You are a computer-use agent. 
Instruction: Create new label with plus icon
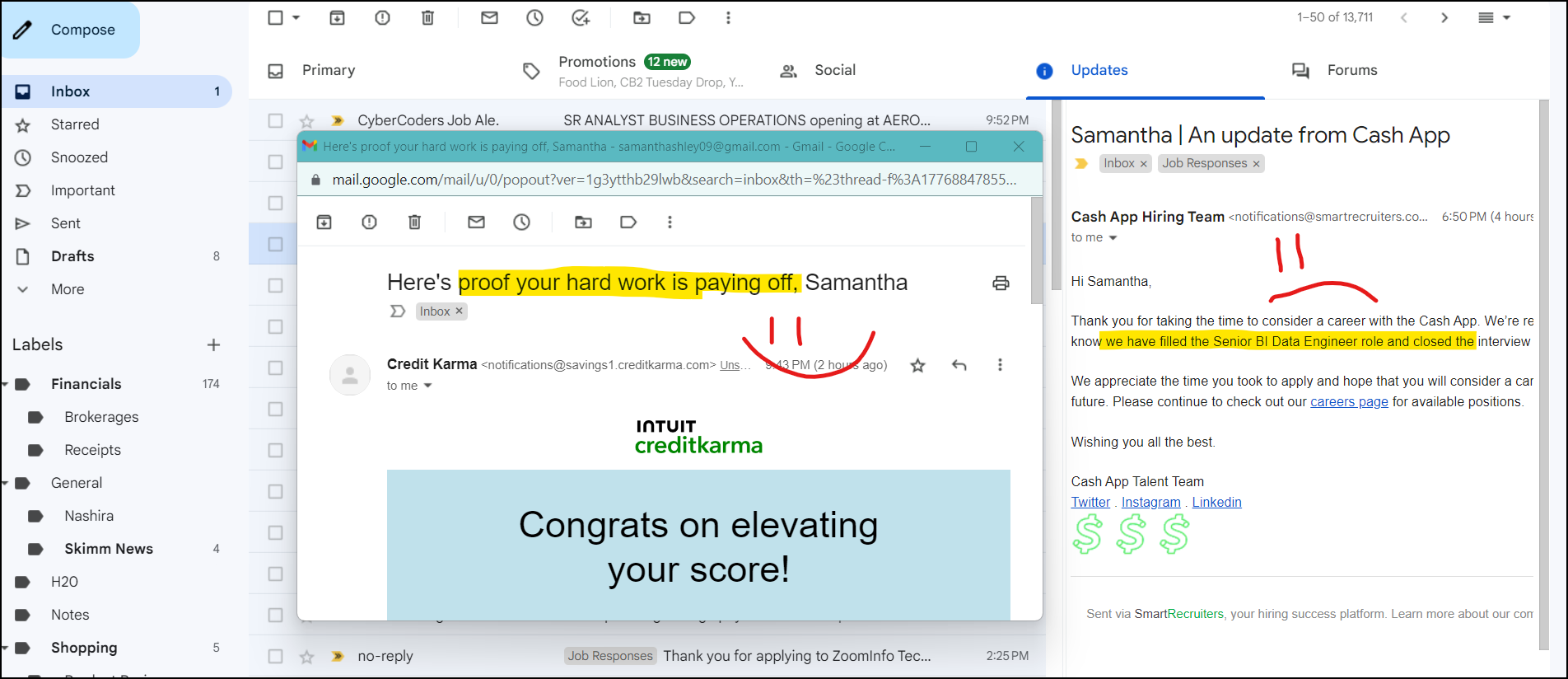213,344
